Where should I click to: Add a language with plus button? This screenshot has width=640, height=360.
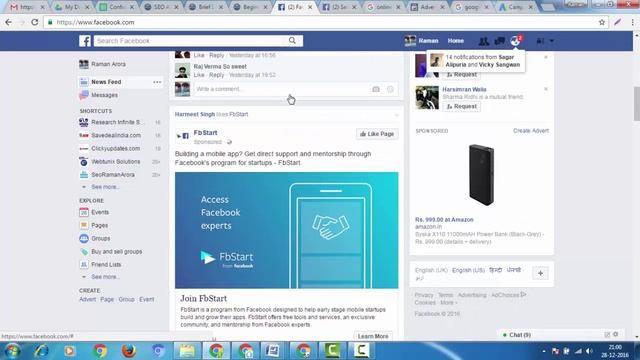[x=540, y=273]
